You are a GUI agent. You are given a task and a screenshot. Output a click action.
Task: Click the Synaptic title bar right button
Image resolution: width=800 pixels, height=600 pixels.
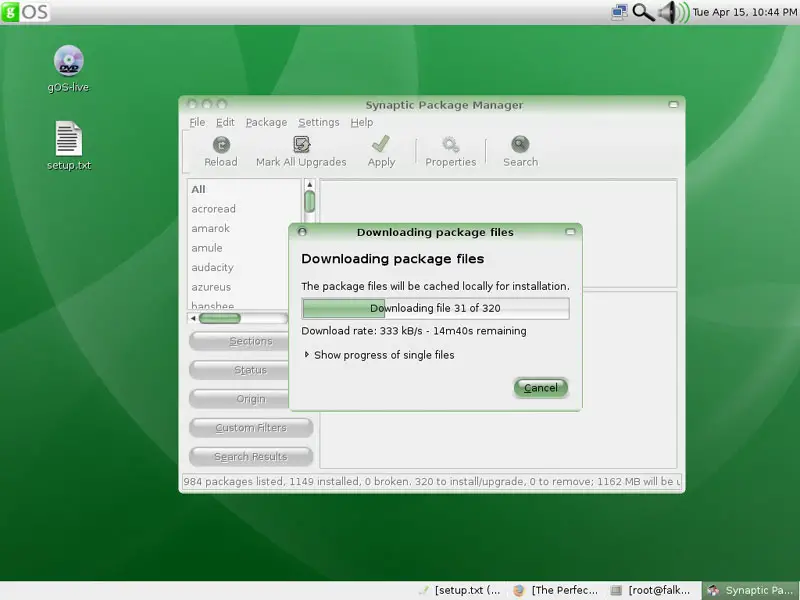click(x=673, y=105)
